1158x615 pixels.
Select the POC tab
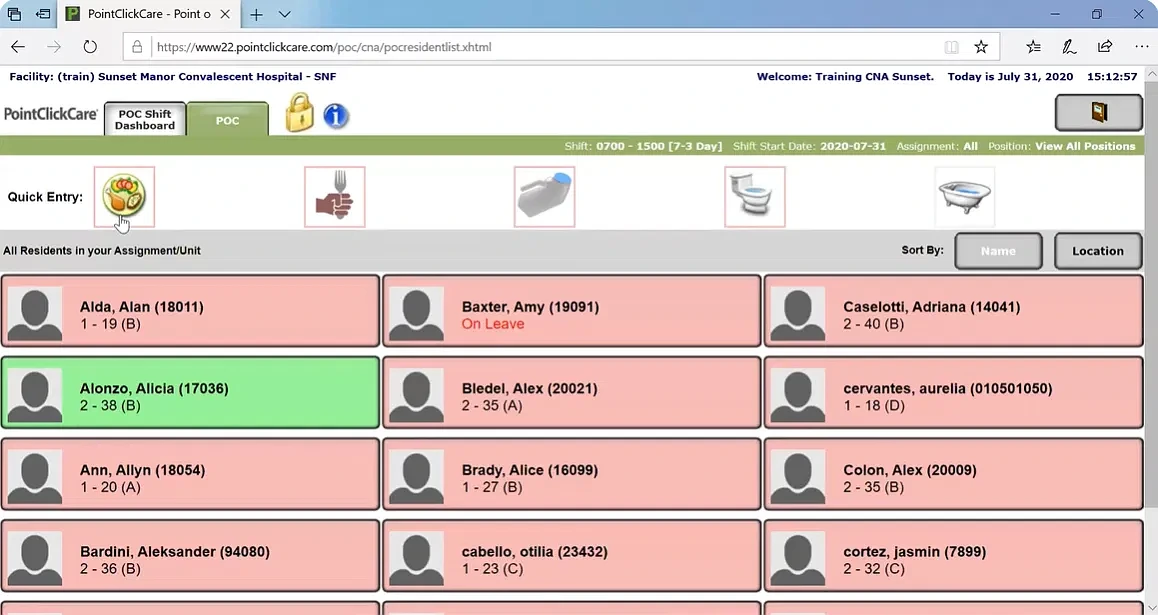click(x=227, y=120)
